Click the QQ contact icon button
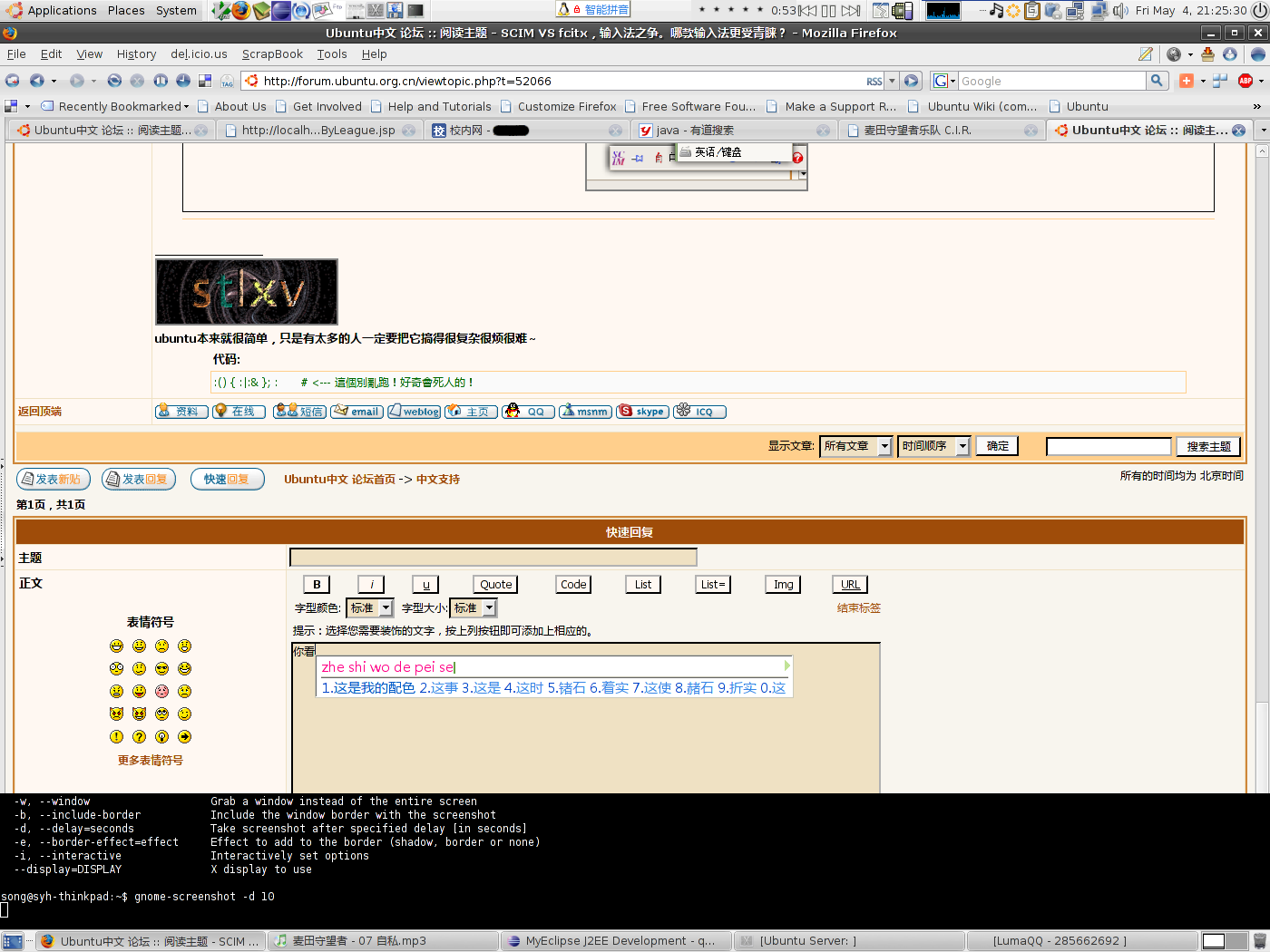Screen dimensions: 1270x952 pos(529,411)
